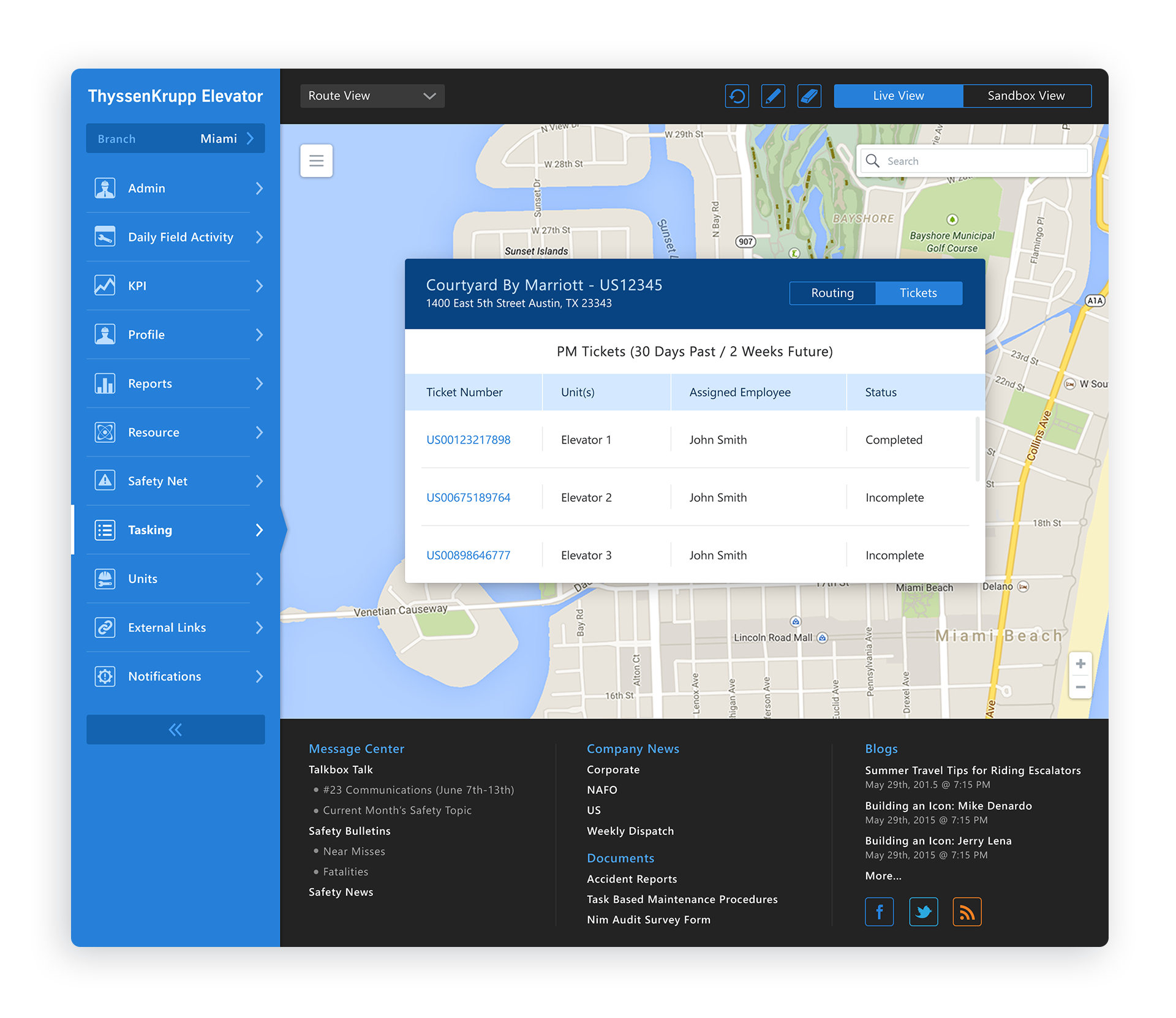Open the External Links menu item

click(176, 628)
